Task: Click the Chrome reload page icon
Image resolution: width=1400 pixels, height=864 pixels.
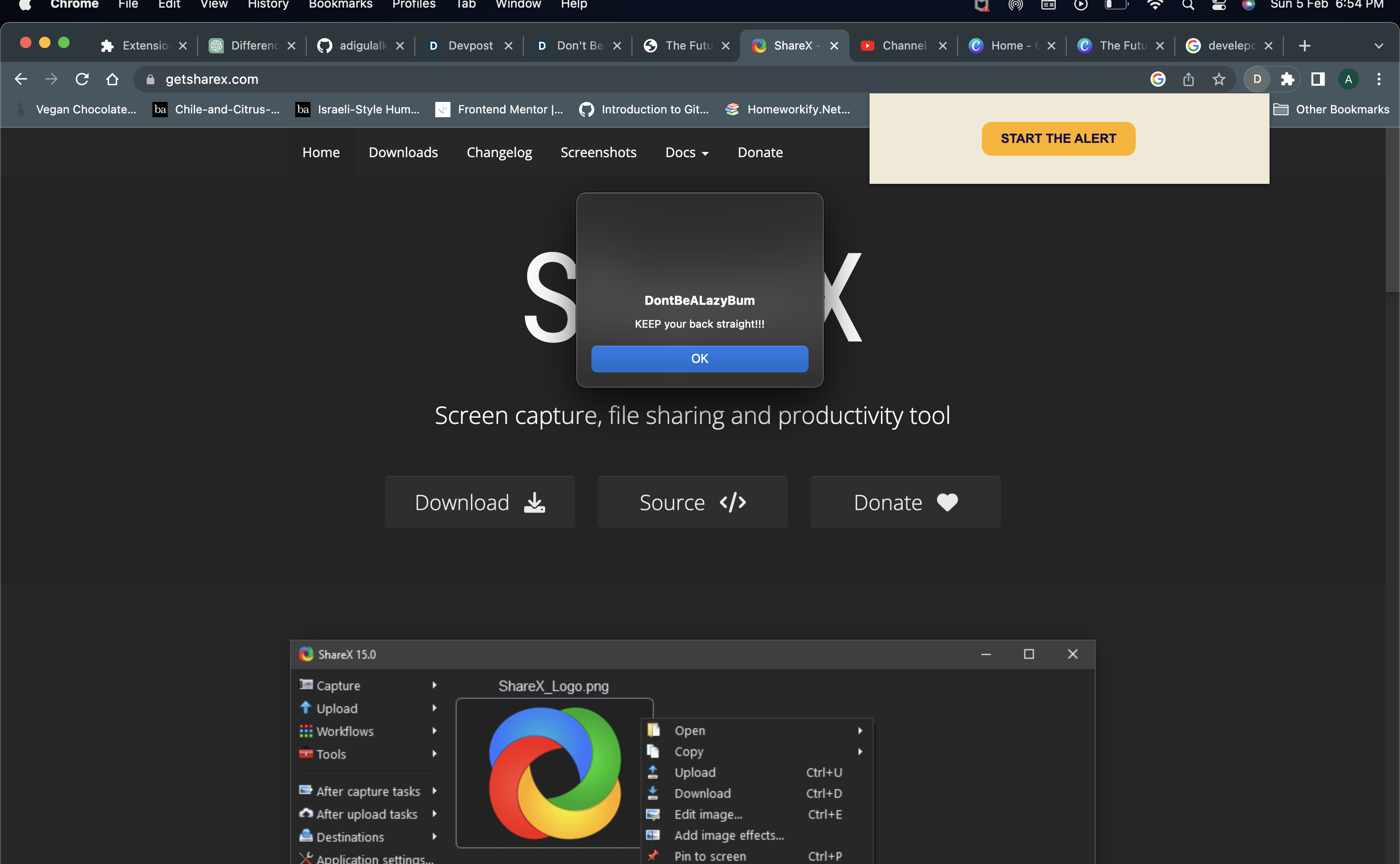Action: [x=82, y=79]
